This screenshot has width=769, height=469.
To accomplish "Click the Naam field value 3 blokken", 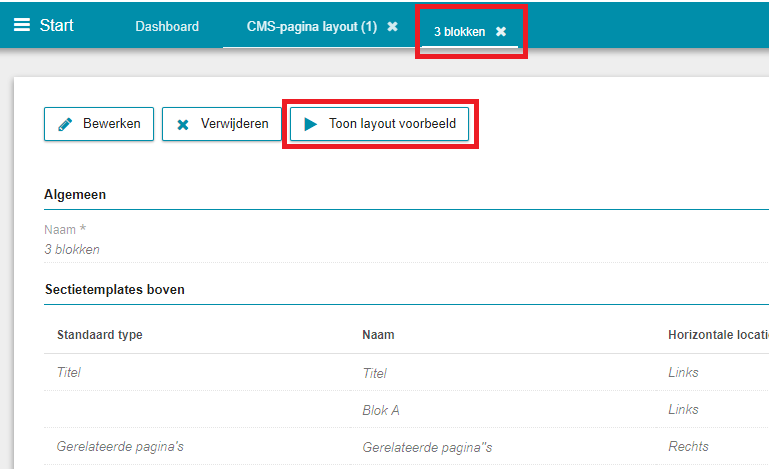I will [x=72, y=250].
